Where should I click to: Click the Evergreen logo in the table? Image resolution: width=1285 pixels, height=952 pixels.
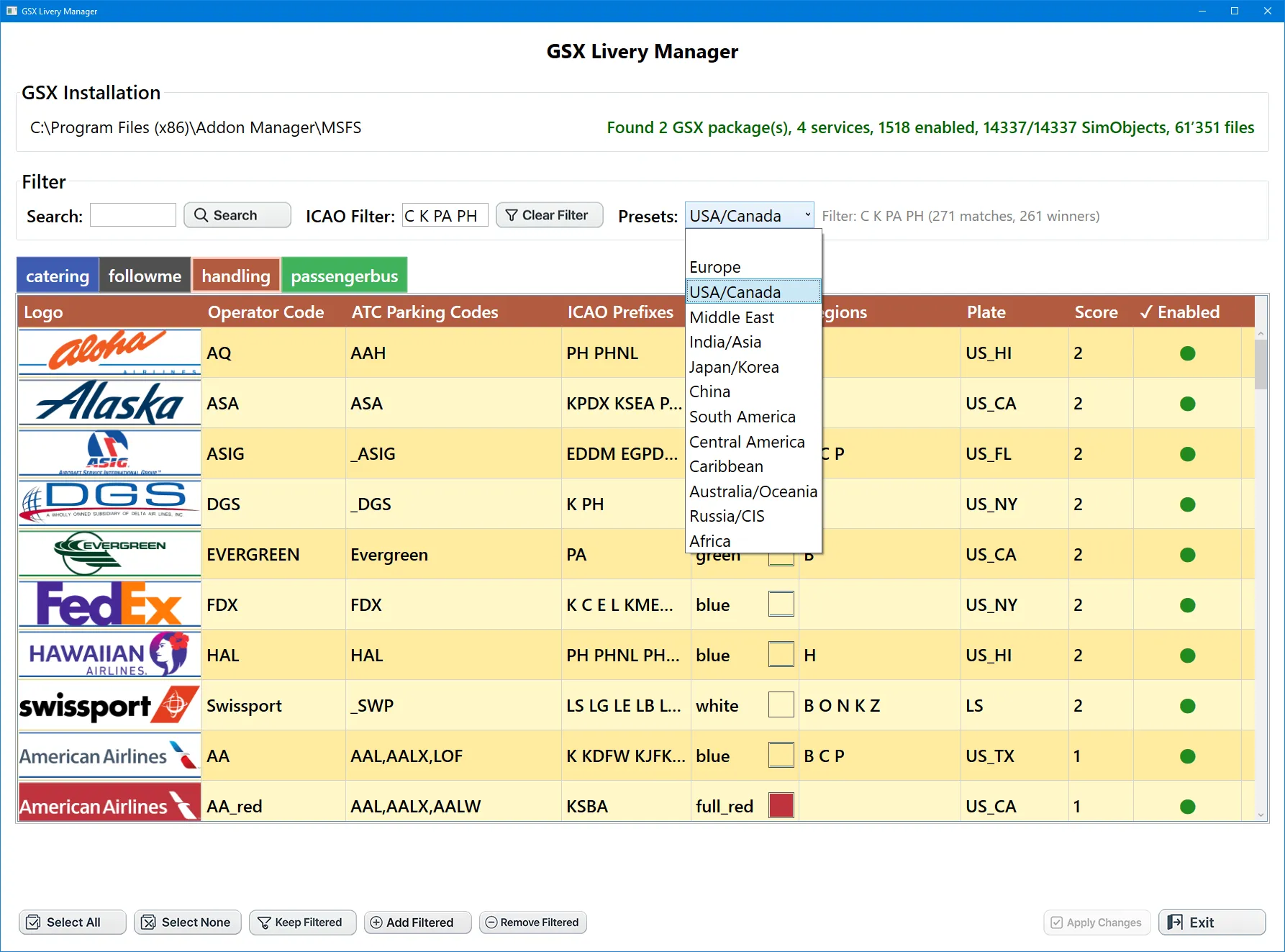click(x=109, y=554)
